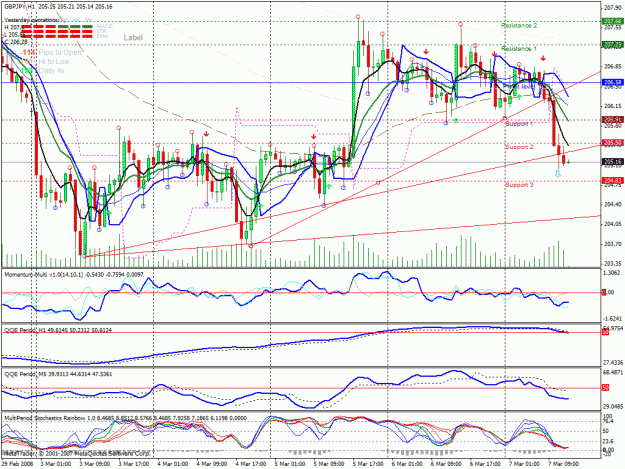625x469 pixels.
Task: Click the 204.40 value on price axis
Action: pos(613,204)
